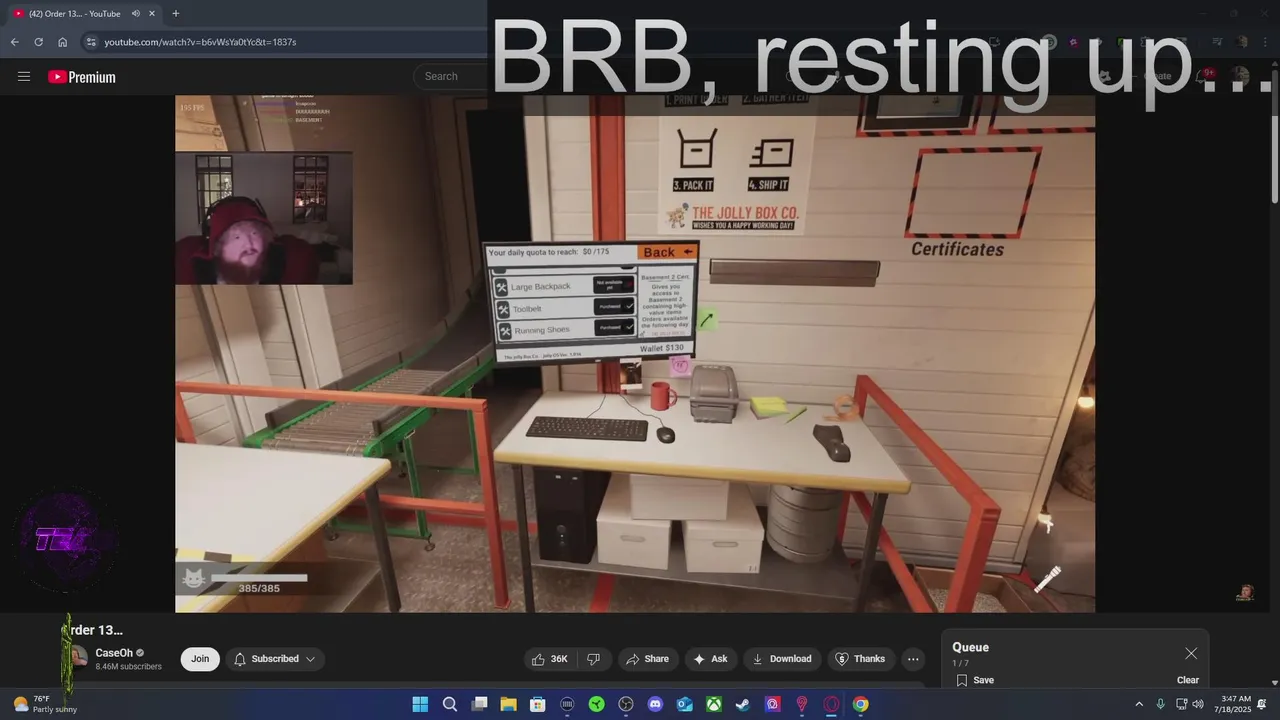Open the YouTube guide hamburger menu
The image size is (1280, 720).
[x=24, y=77]
